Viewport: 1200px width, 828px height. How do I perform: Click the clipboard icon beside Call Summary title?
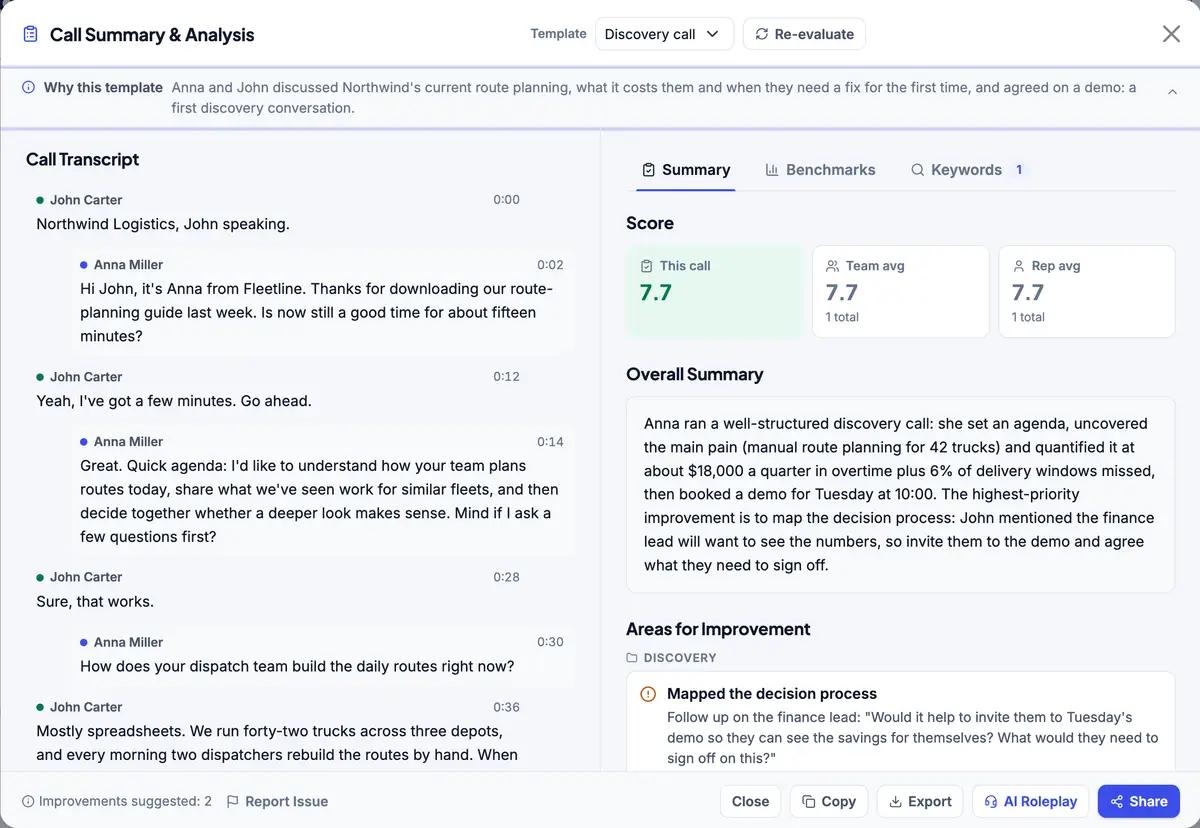[31, 34]
